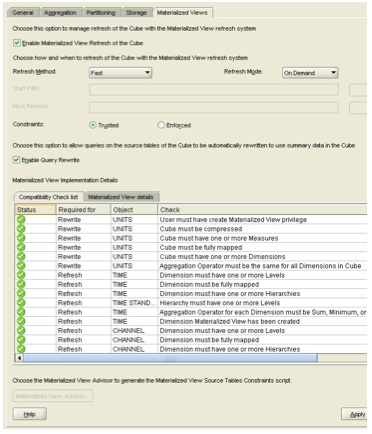Screen dimensions: 372x434
Task: Click status icon for CHANNEL one or more Levels row
Action: point(21,331)
